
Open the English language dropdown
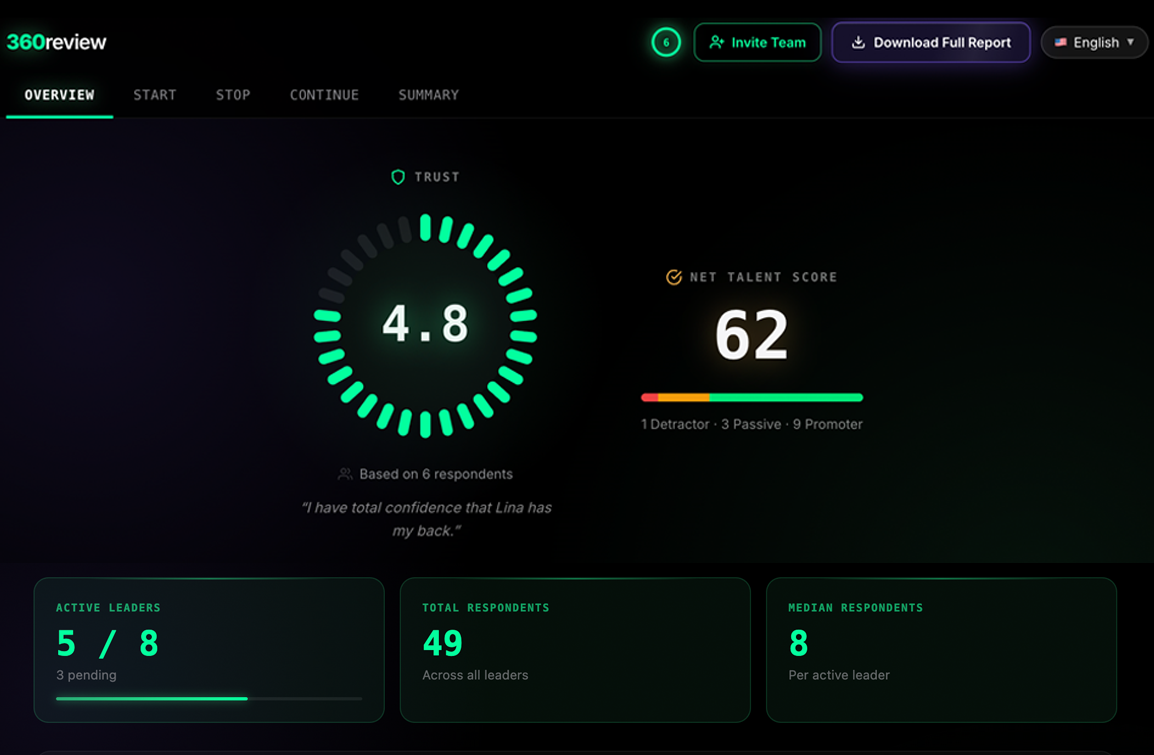[x=1095, y=42]
